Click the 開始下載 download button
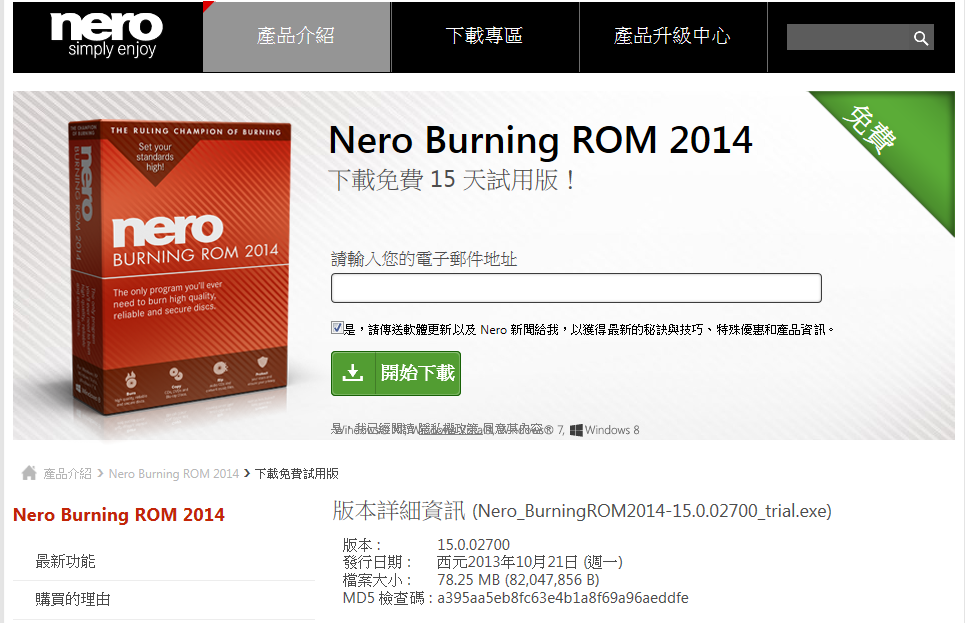Viewport: 965px width, 623px height. coord(396,373)
